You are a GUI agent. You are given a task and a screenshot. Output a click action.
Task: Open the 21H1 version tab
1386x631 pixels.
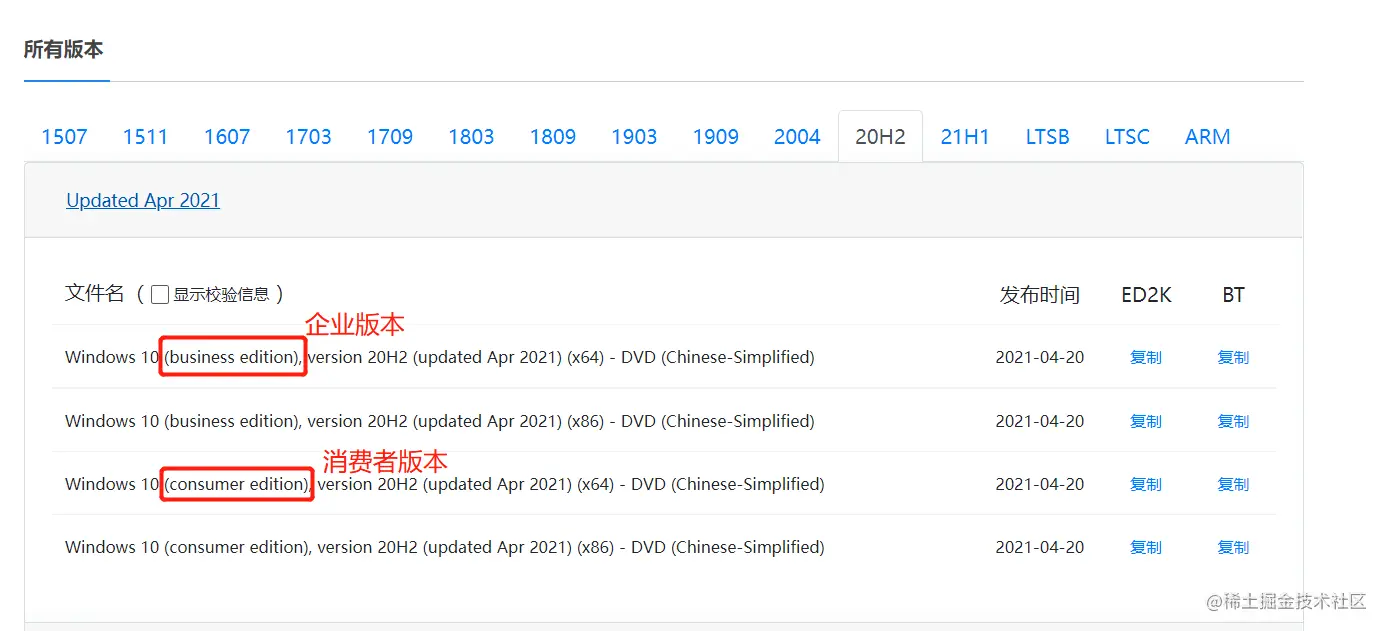tap(965, 137)
